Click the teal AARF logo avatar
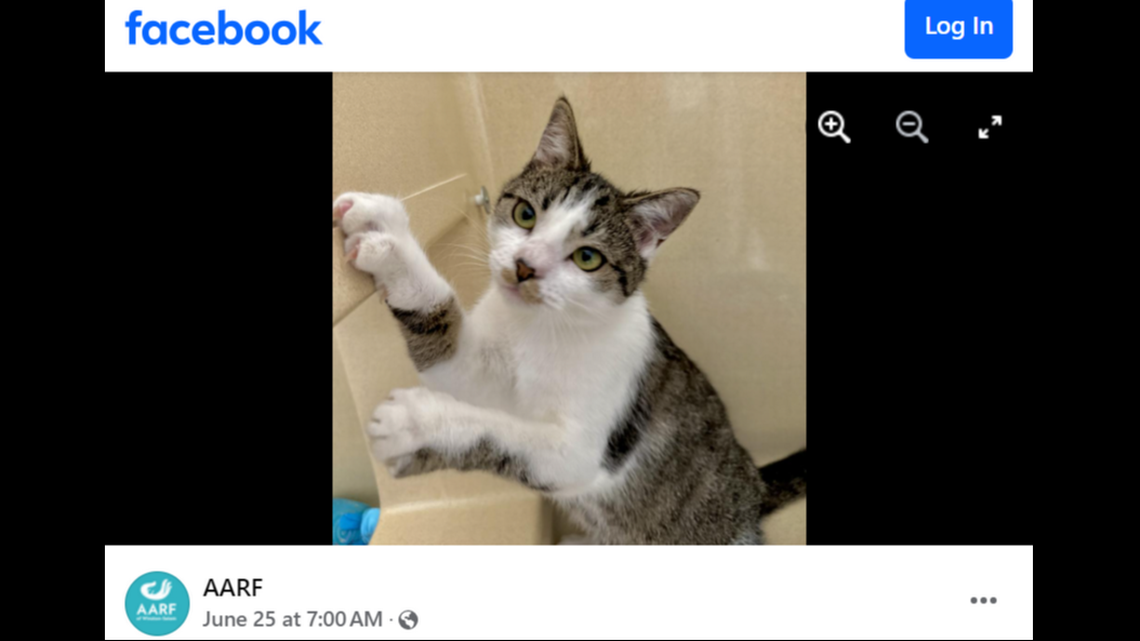 157,603
